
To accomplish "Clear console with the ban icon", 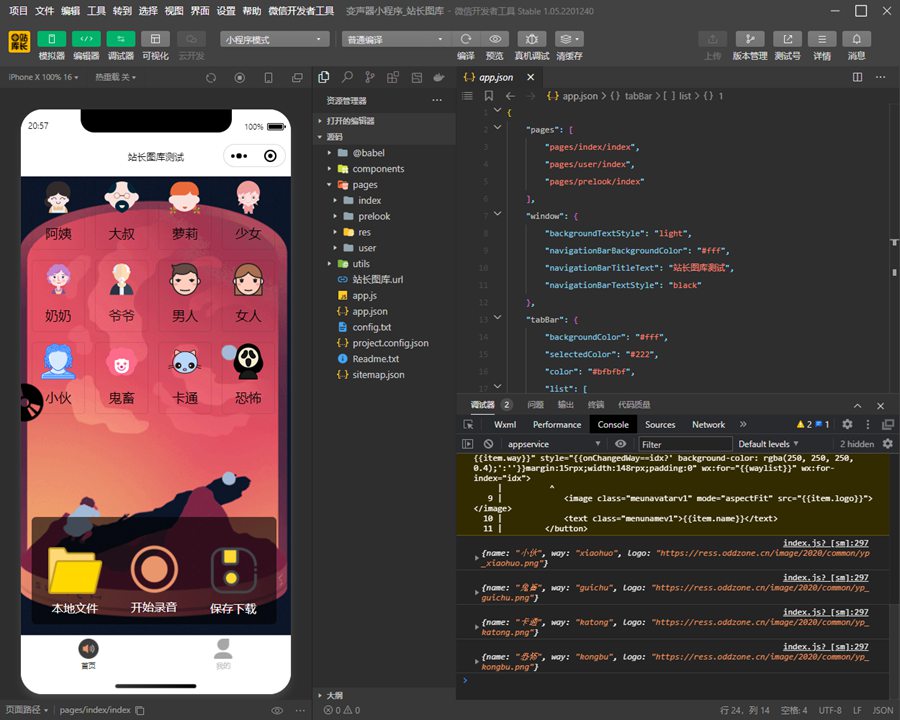I will coord(489,444).
